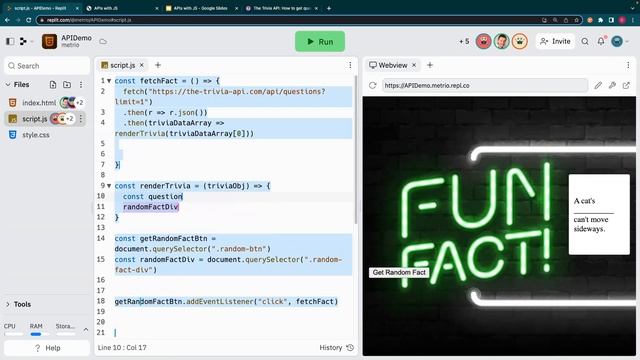
Task: Click the red collaborator avatar
Action: [484, 41]
